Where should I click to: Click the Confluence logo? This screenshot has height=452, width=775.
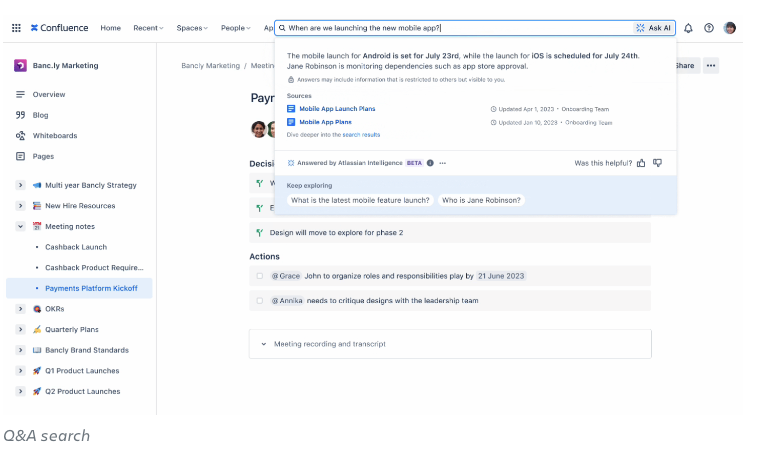click(x=59, y=28)
